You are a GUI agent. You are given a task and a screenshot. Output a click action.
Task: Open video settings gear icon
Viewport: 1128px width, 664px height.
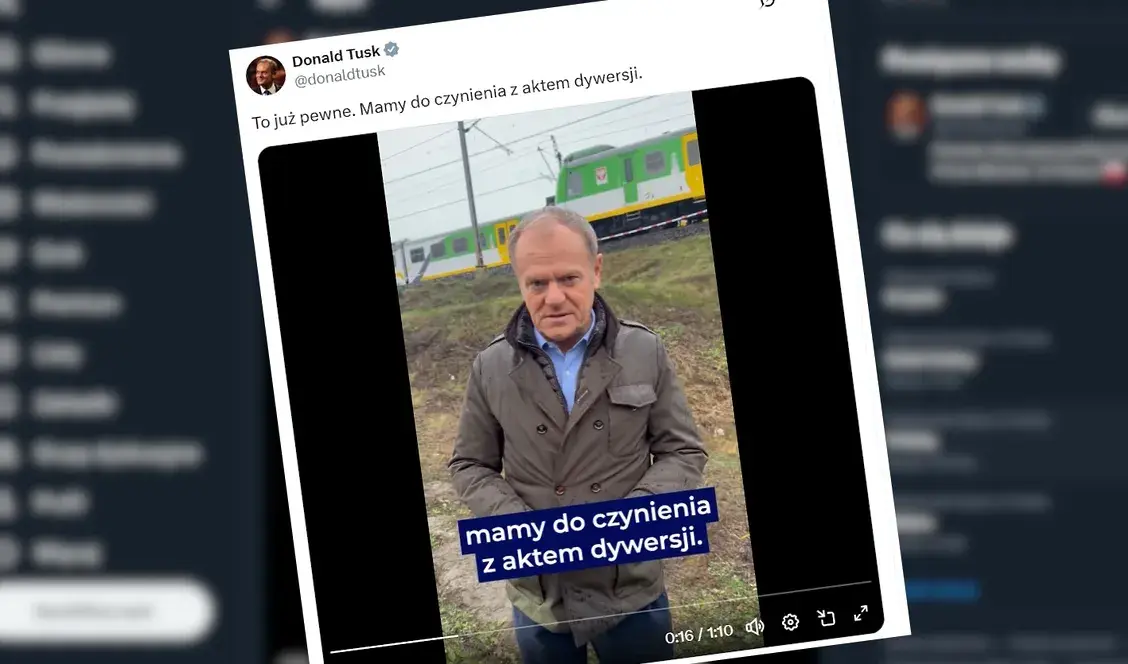[x=790, y=622]
